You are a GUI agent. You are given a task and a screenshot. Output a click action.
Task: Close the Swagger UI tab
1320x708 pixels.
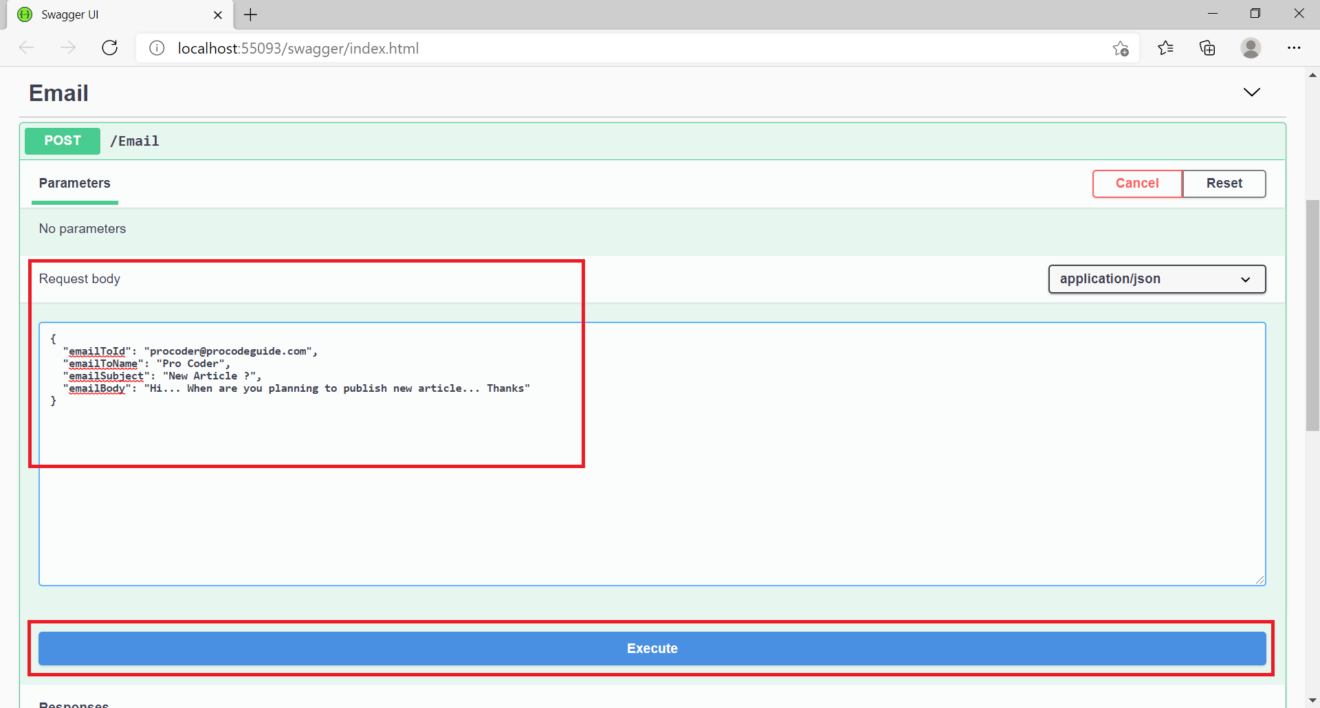218,15
